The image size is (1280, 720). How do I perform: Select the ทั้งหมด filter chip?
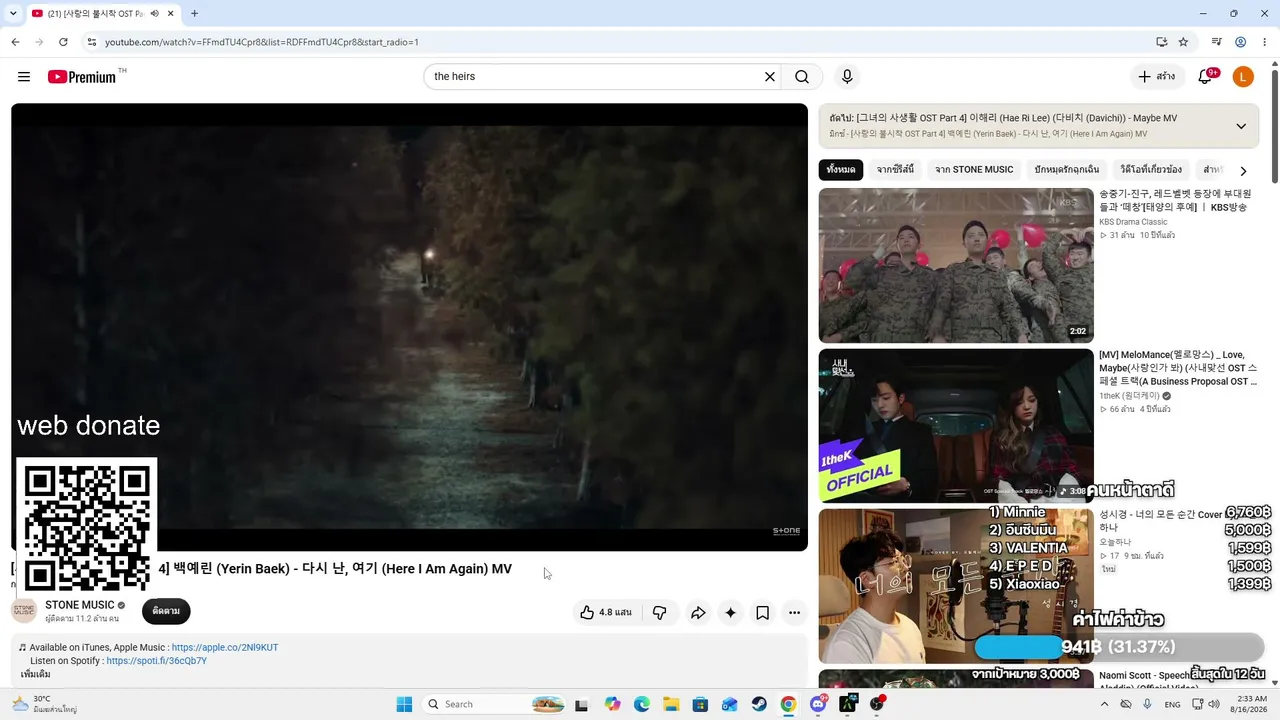(841, 170)
